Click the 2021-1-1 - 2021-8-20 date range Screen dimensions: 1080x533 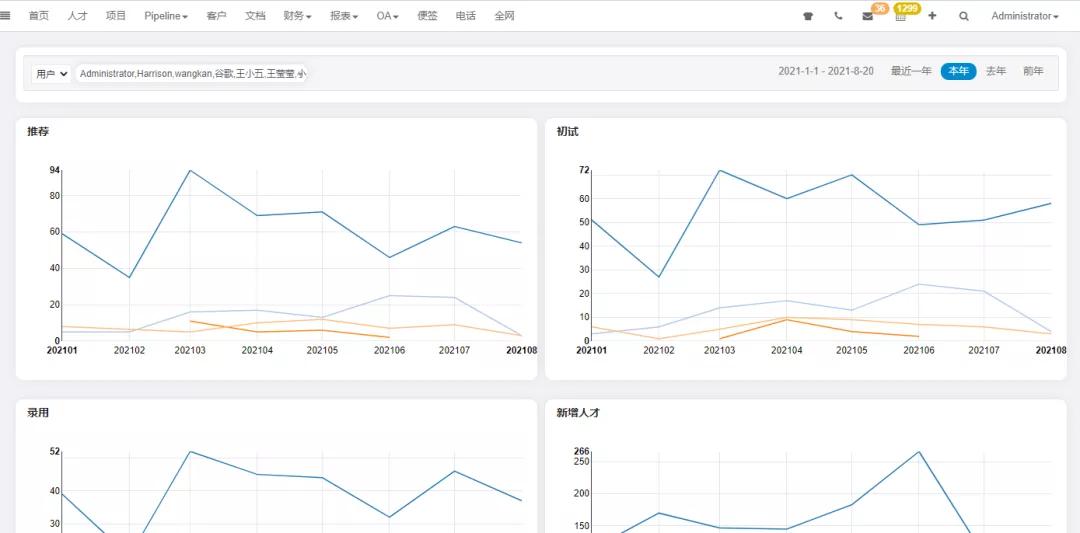click(825, 72)
